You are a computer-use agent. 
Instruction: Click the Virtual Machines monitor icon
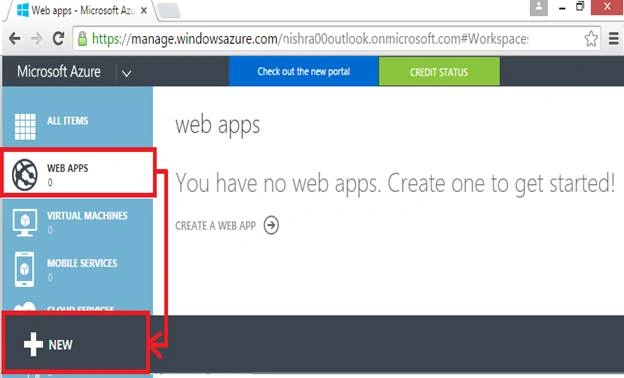[x=25, y=222]
